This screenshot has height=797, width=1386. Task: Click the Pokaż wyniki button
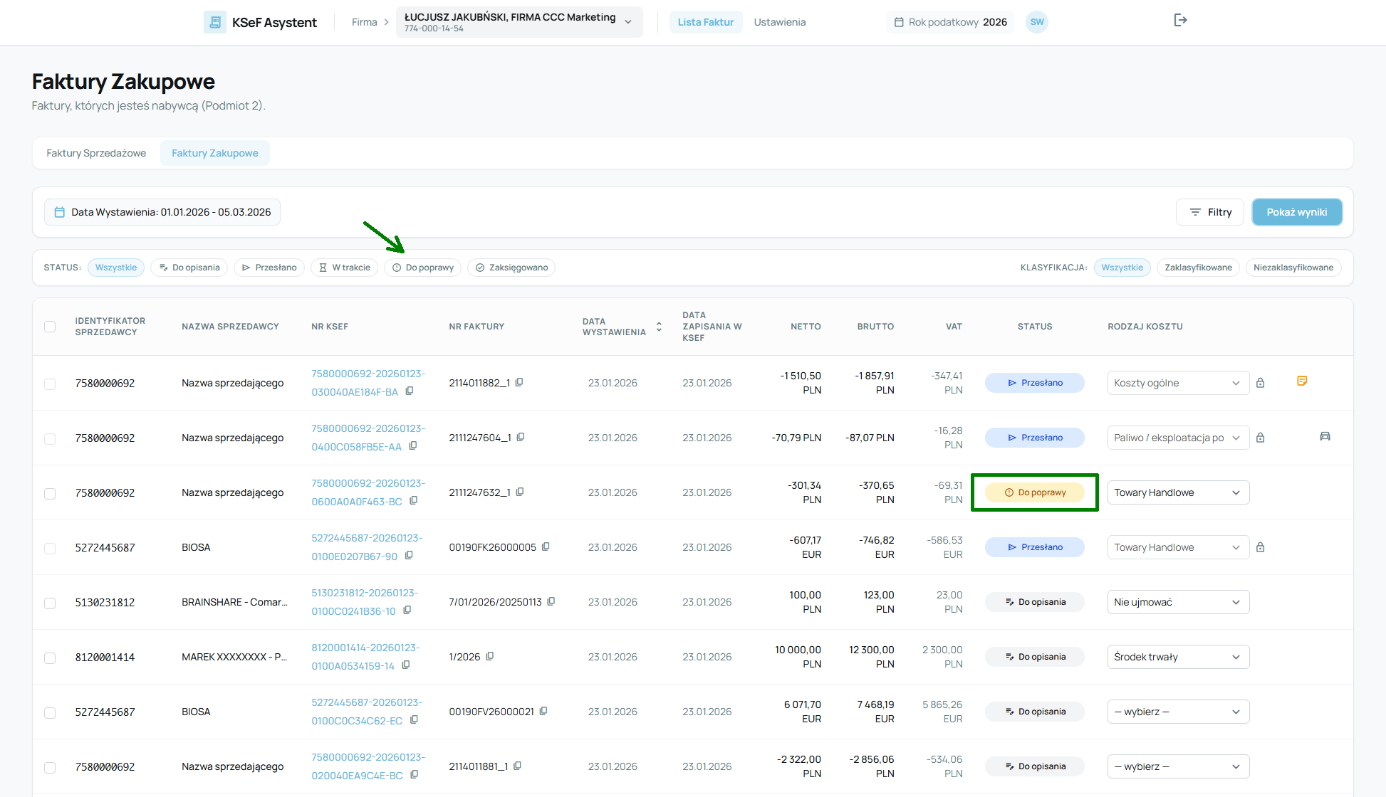[x=1297, y=212]
